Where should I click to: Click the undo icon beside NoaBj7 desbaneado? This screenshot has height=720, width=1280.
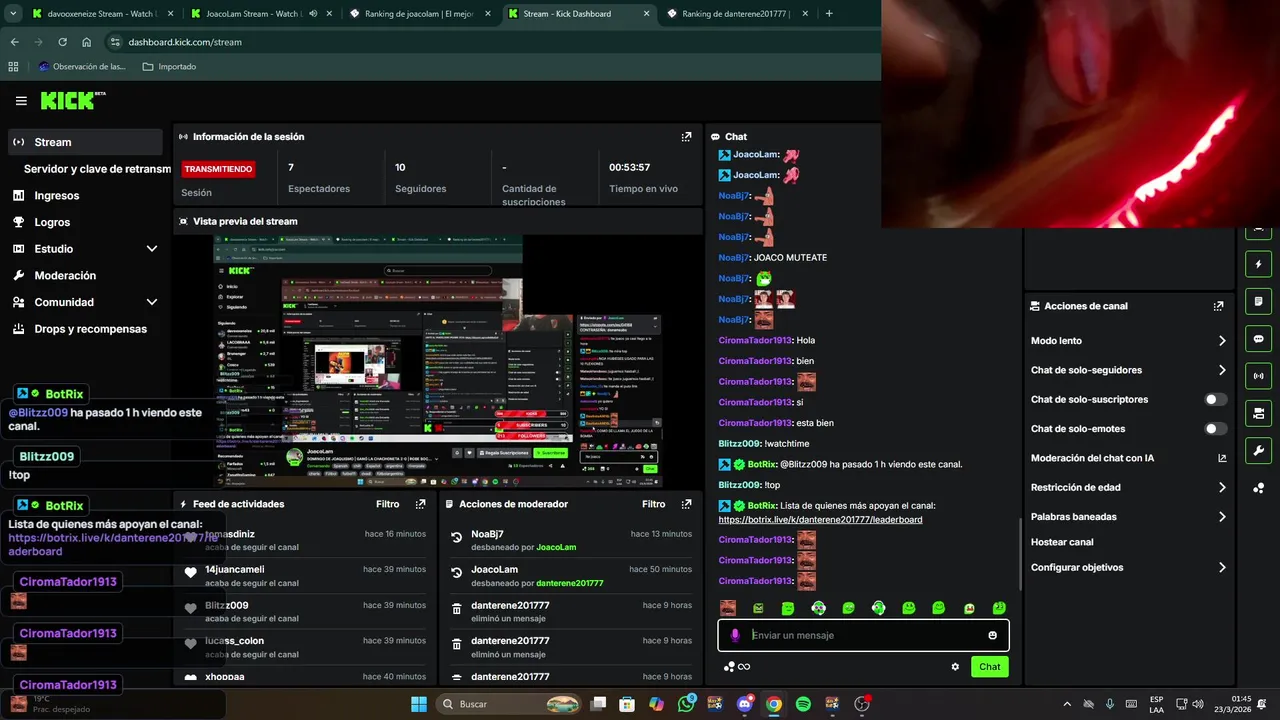coord(456,538)
